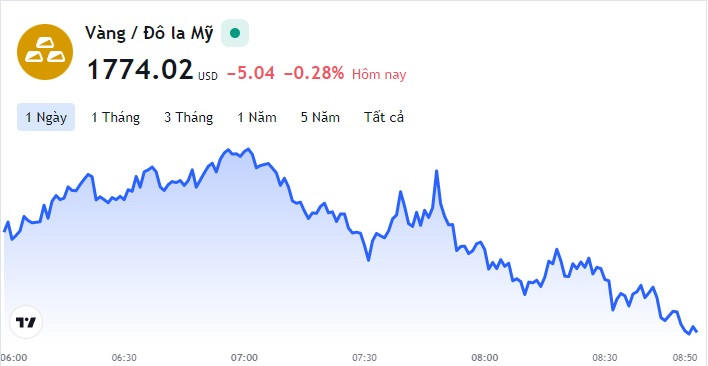Click the 08:00 time axis label

pos(484,357)
